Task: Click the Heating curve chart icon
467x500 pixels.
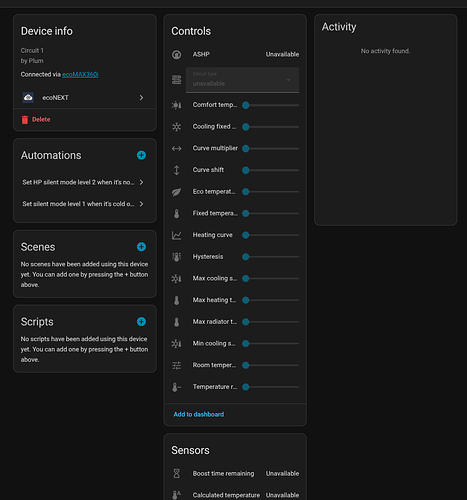Action: [176, 235]
